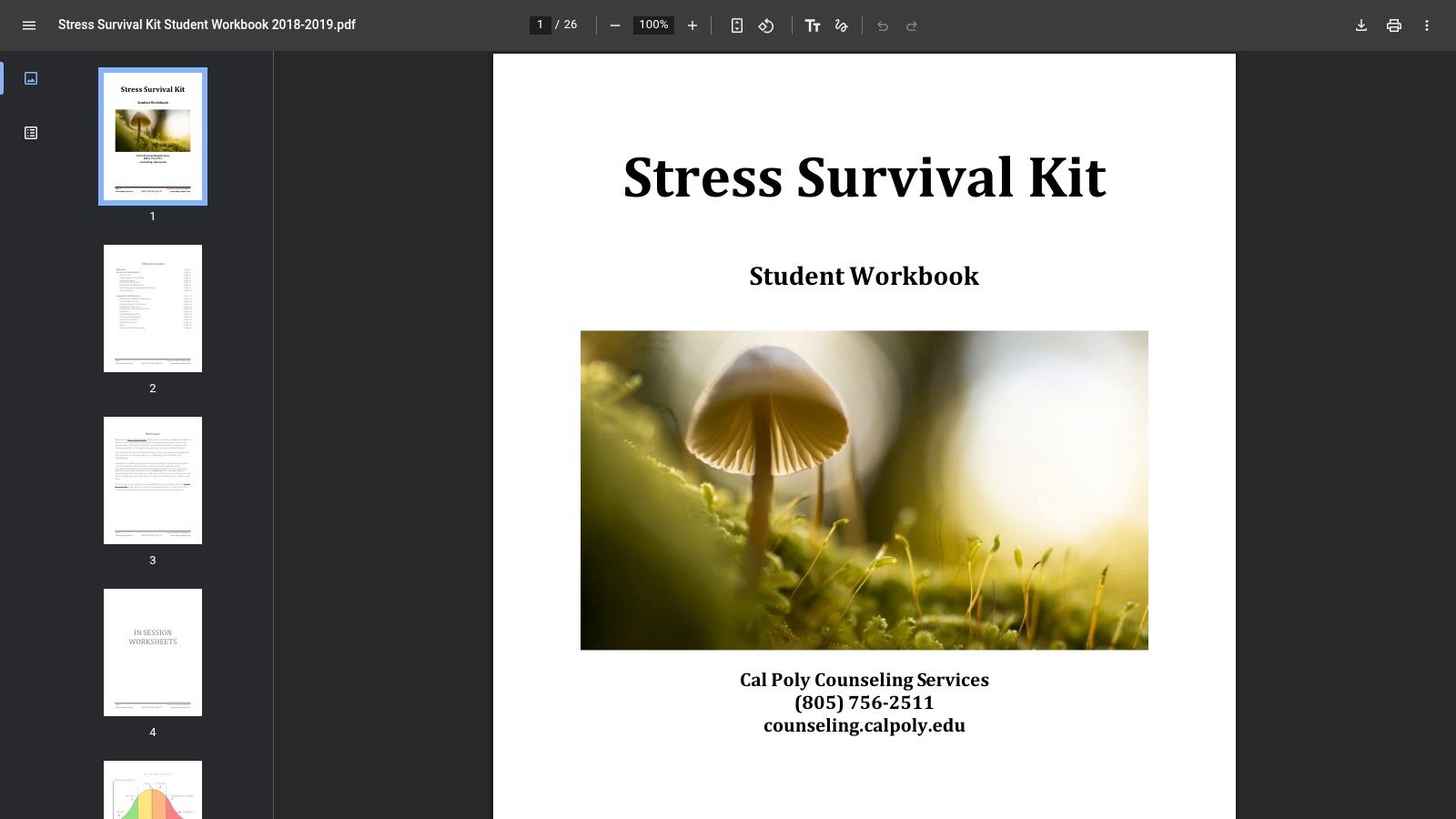Click the page number input field
The image size is (1456, 819).
[541, 25]
